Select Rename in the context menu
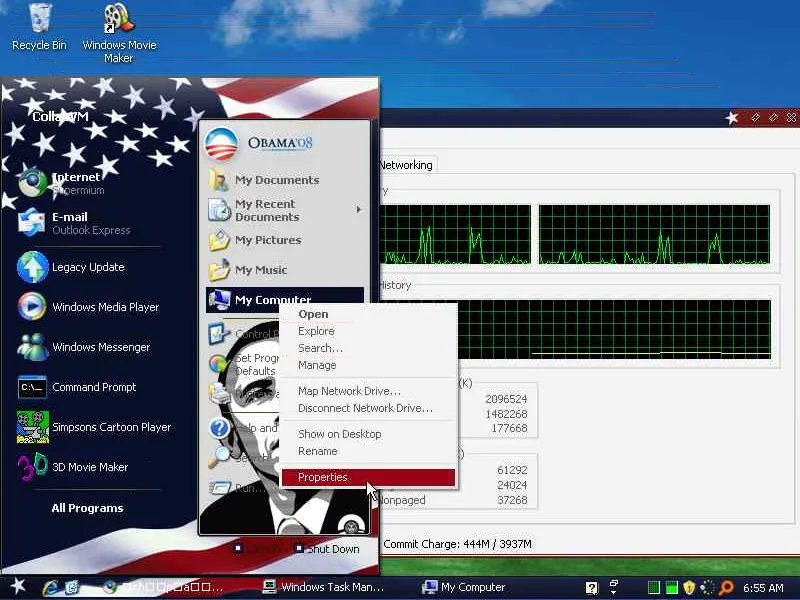Viewport: 800px width, 600px height. pos(367,451)
